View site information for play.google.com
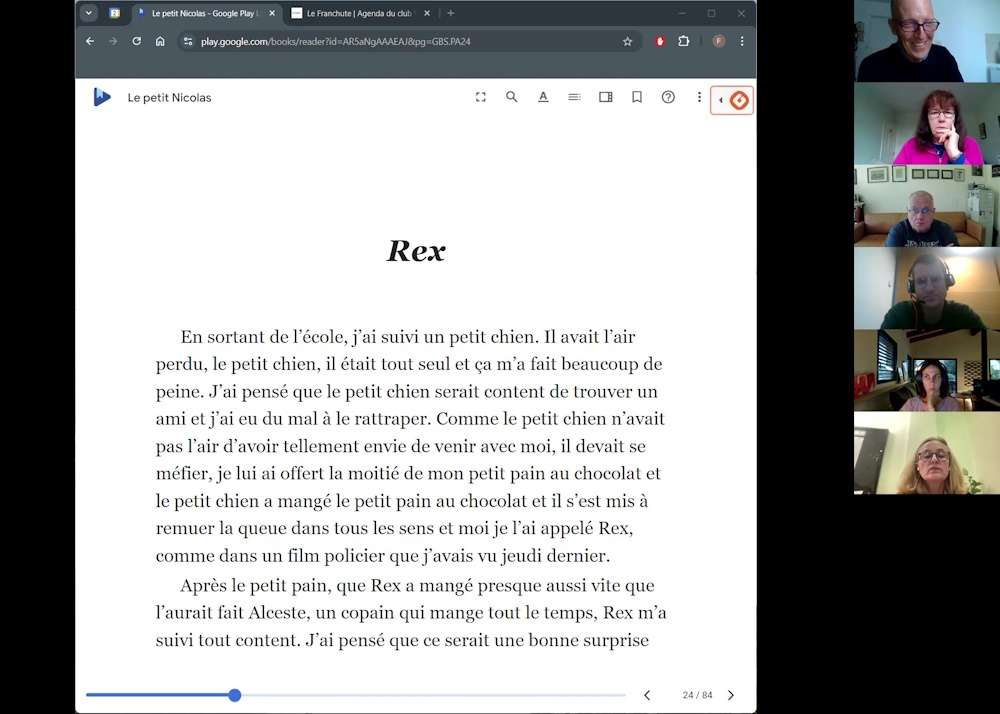Image resolution: width=1000 pixels, height=714 pixels. click(188, 41)
